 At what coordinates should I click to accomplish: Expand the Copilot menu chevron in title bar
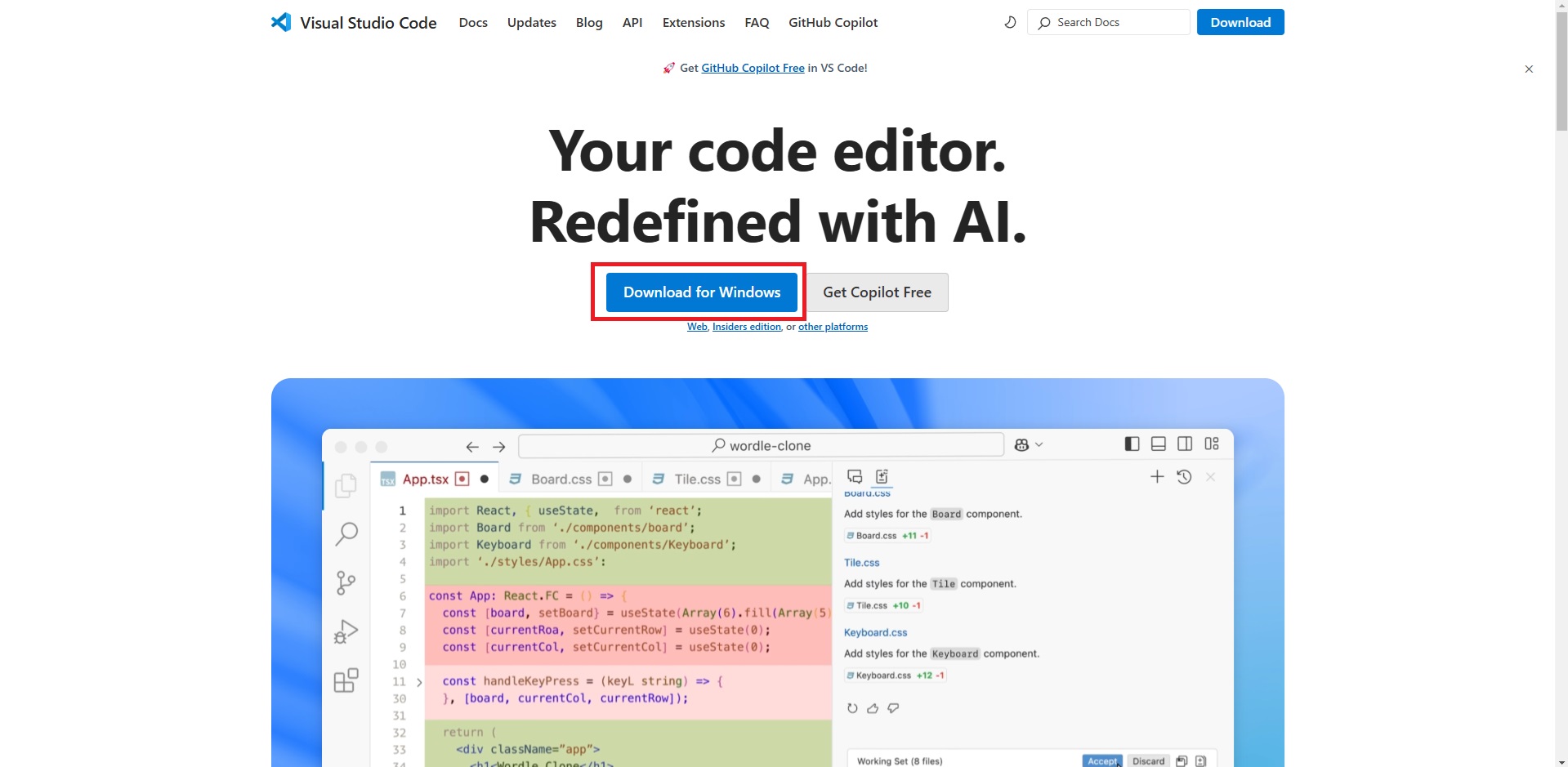[1039, 444]
